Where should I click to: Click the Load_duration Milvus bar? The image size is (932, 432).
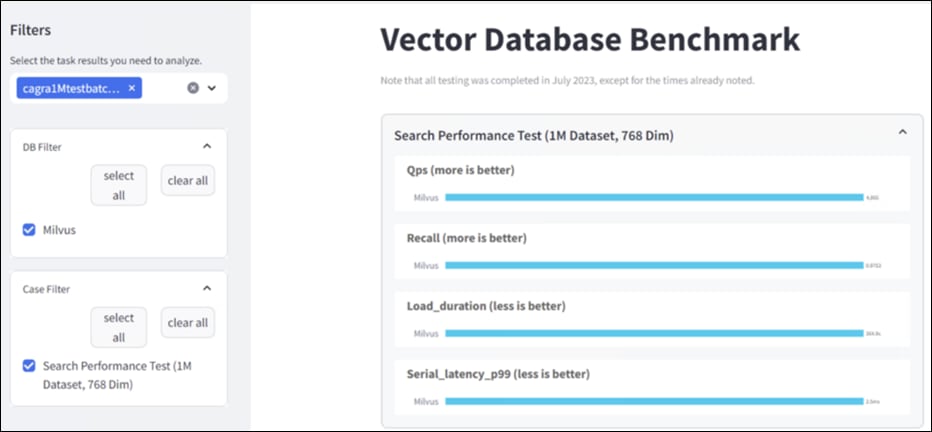pos(653,333)
